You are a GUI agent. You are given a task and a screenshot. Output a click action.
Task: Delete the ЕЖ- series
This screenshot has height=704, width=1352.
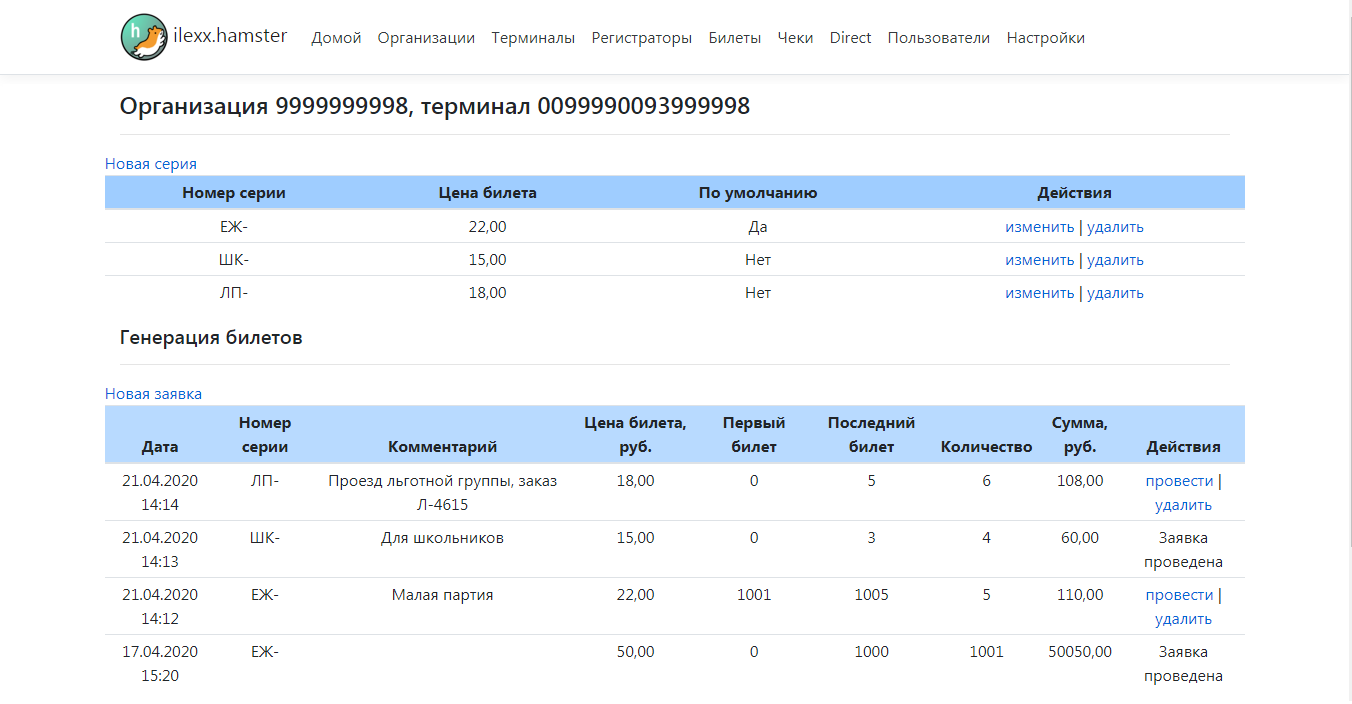(x=1115, y=227)
